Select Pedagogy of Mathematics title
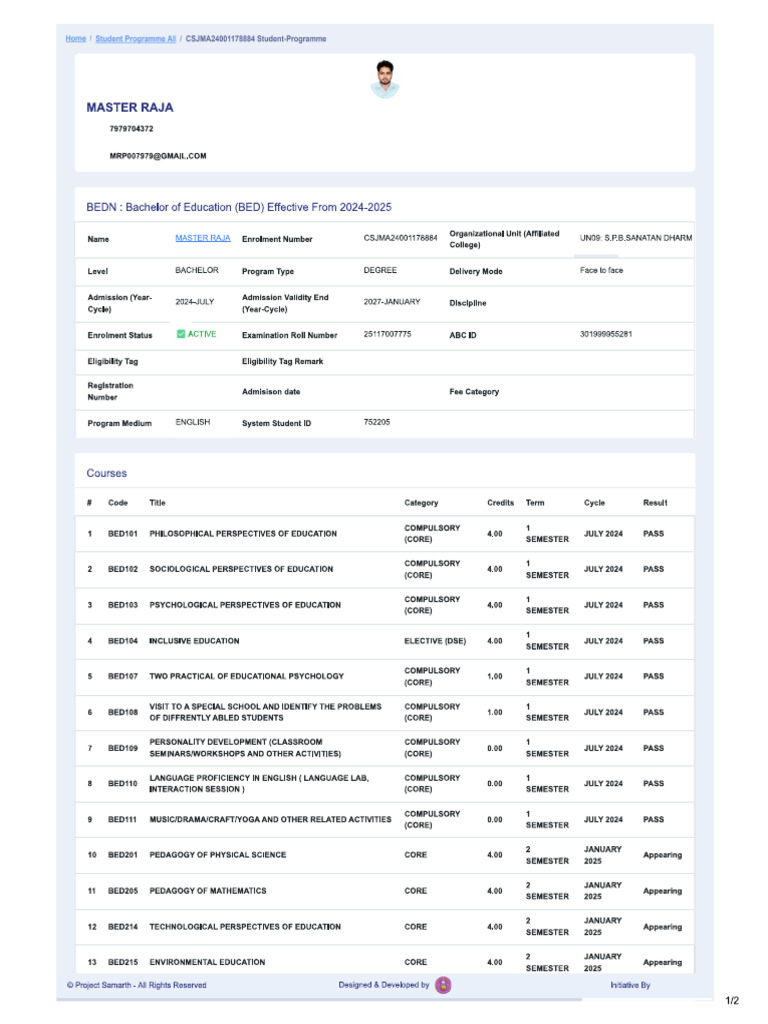 tap(208, 891)
